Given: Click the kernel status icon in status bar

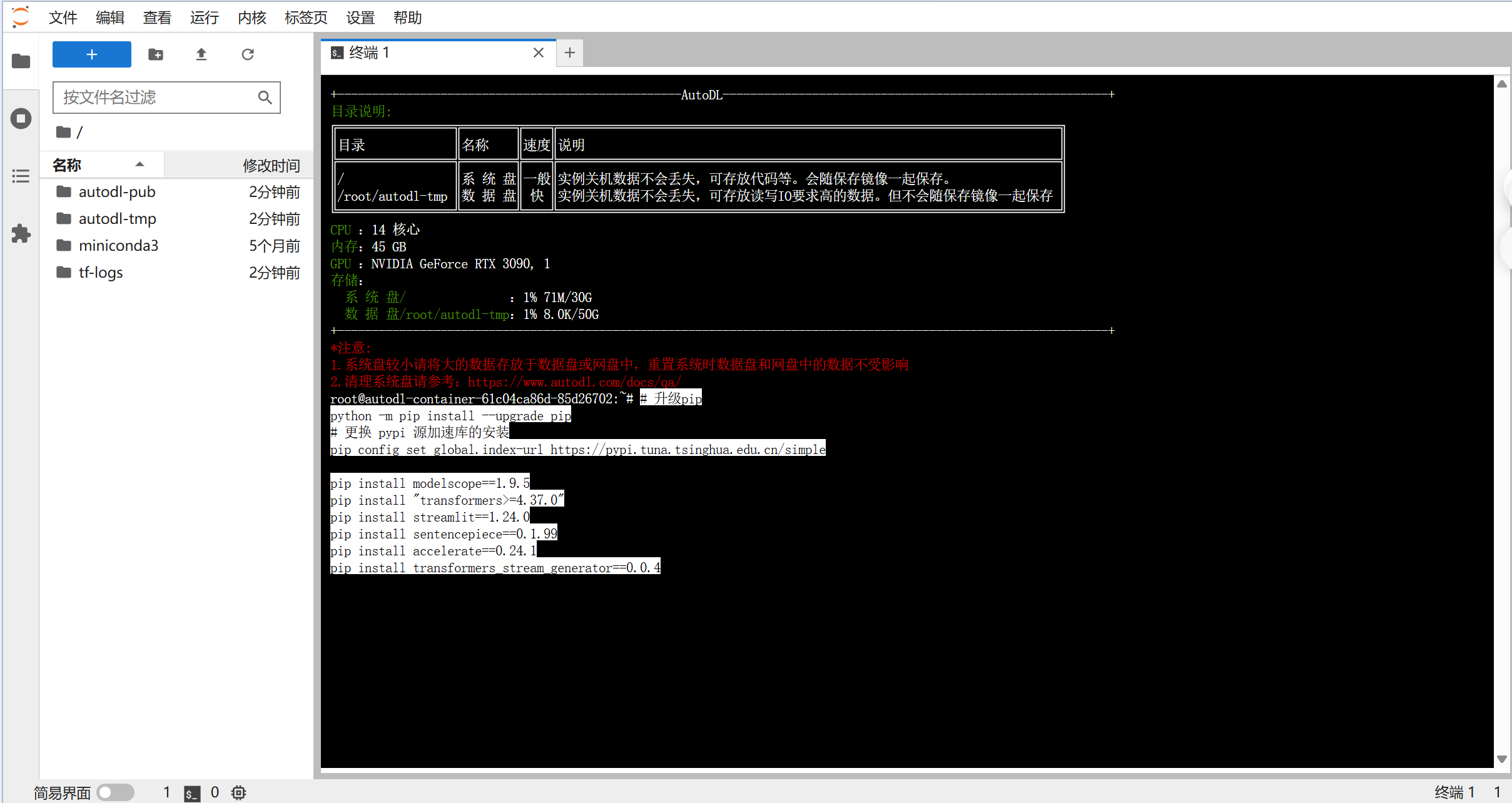Looking at the screenshot, I should point(238,792).
